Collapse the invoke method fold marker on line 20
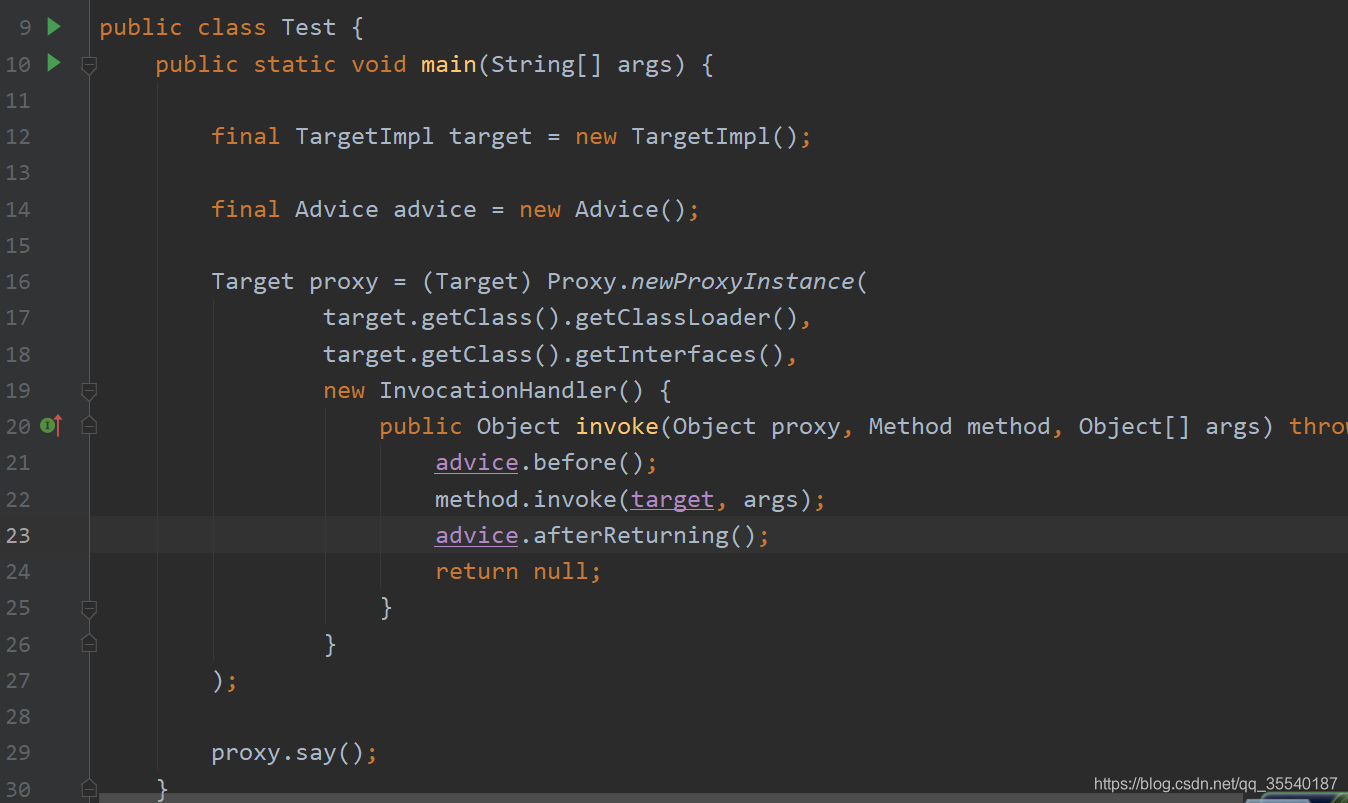Viewport: 1348px width, 803px height. pos(89,426)
